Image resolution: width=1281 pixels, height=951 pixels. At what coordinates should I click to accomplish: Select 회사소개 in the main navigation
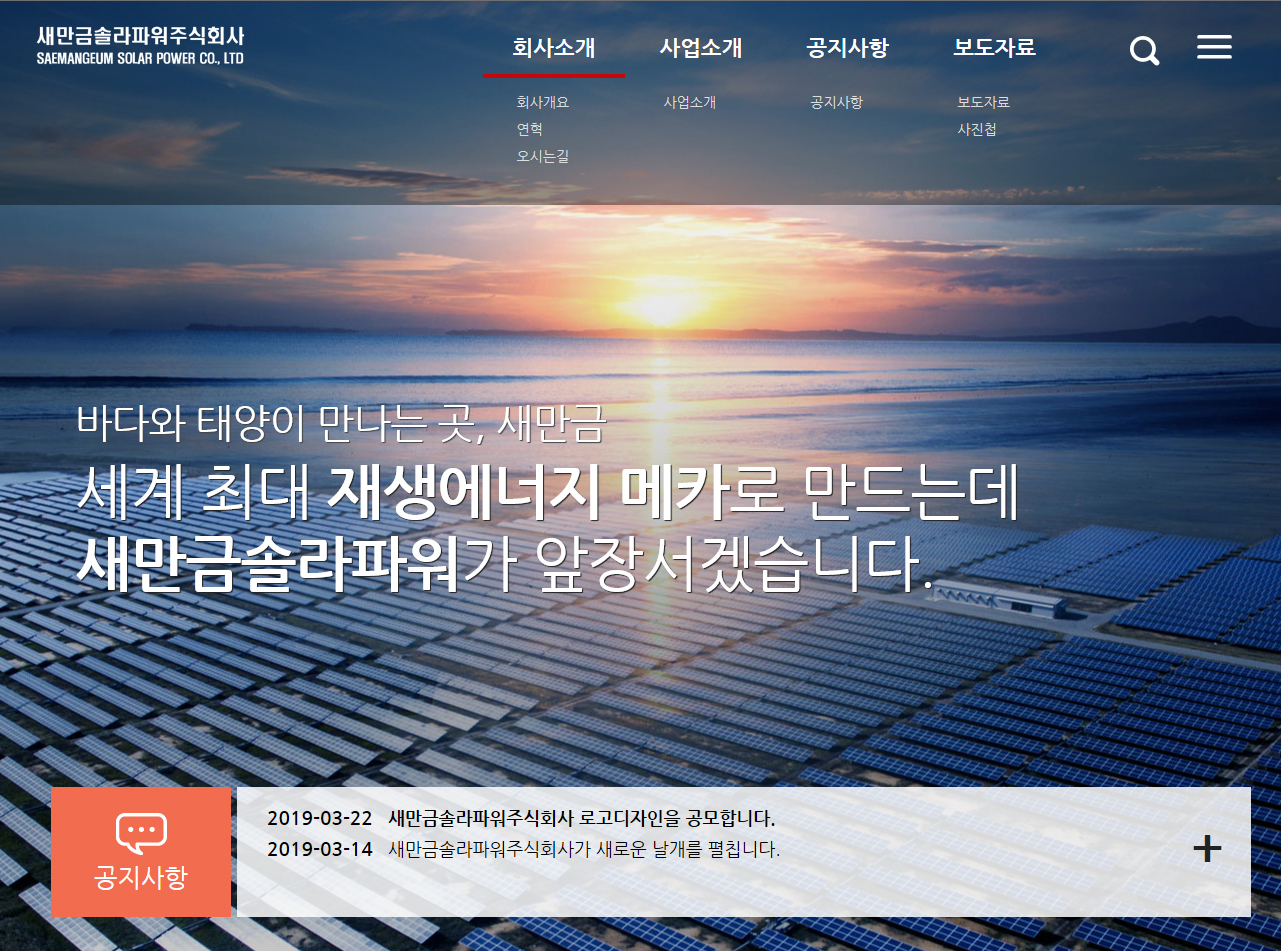554,47
